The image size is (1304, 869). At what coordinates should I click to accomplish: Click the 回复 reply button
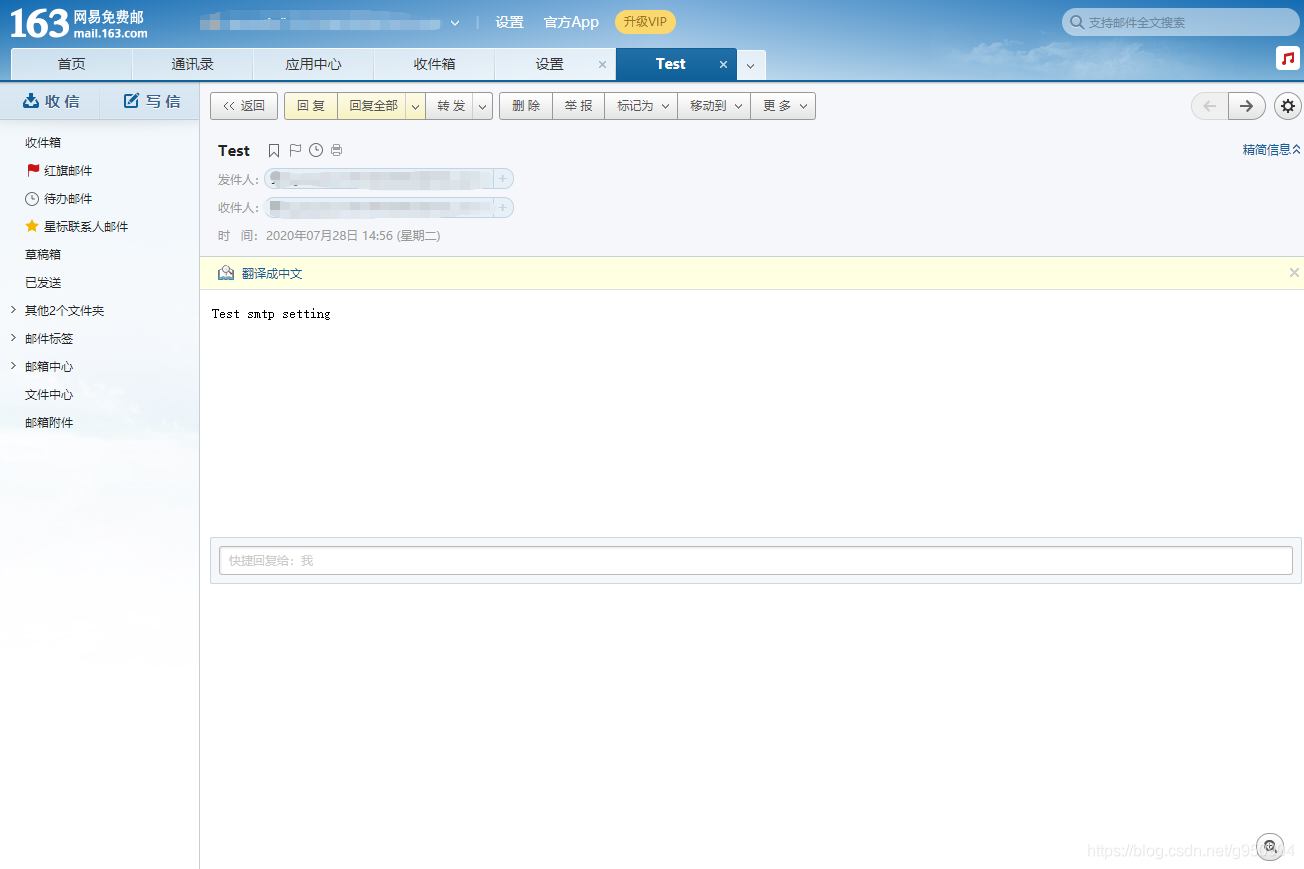pos(311,106)
